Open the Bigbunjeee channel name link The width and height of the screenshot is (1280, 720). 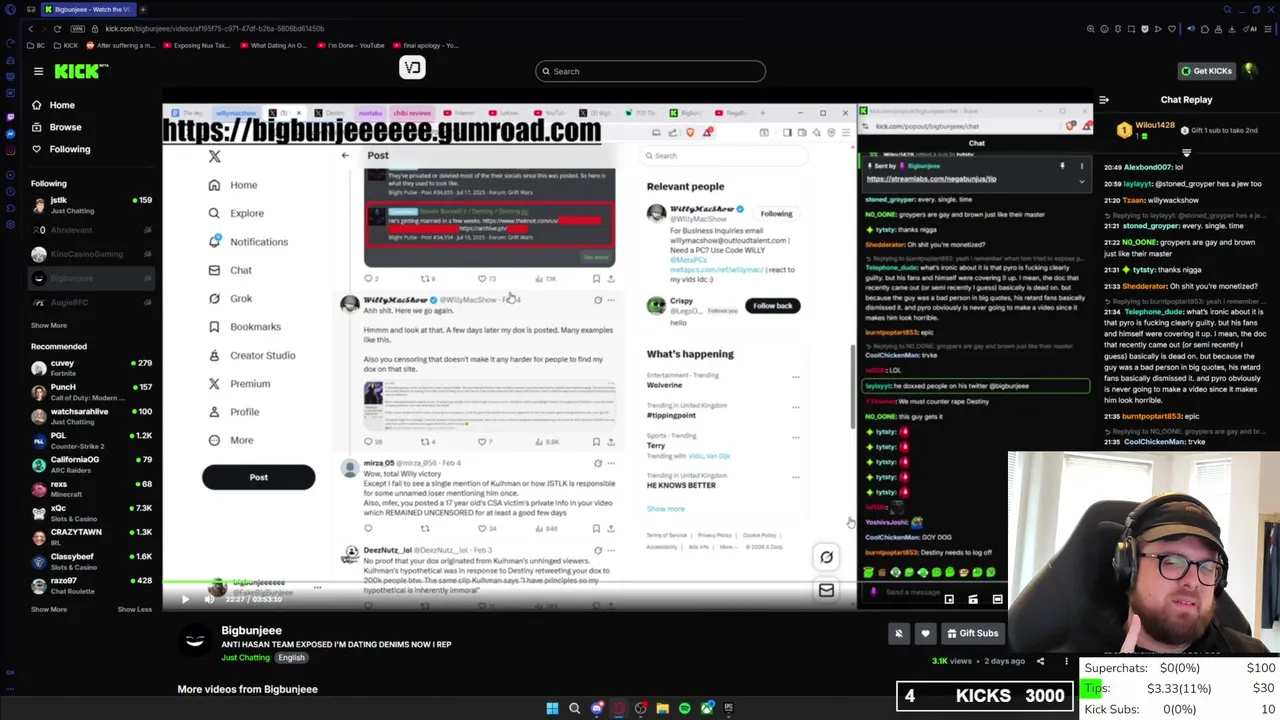(251, 631)
